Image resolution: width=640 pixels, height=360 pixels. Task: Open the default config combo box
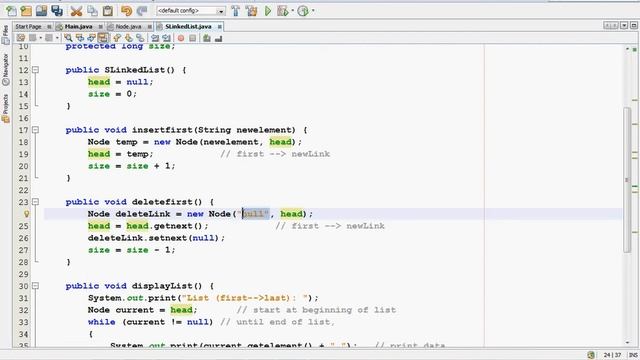tap(191, 11)
